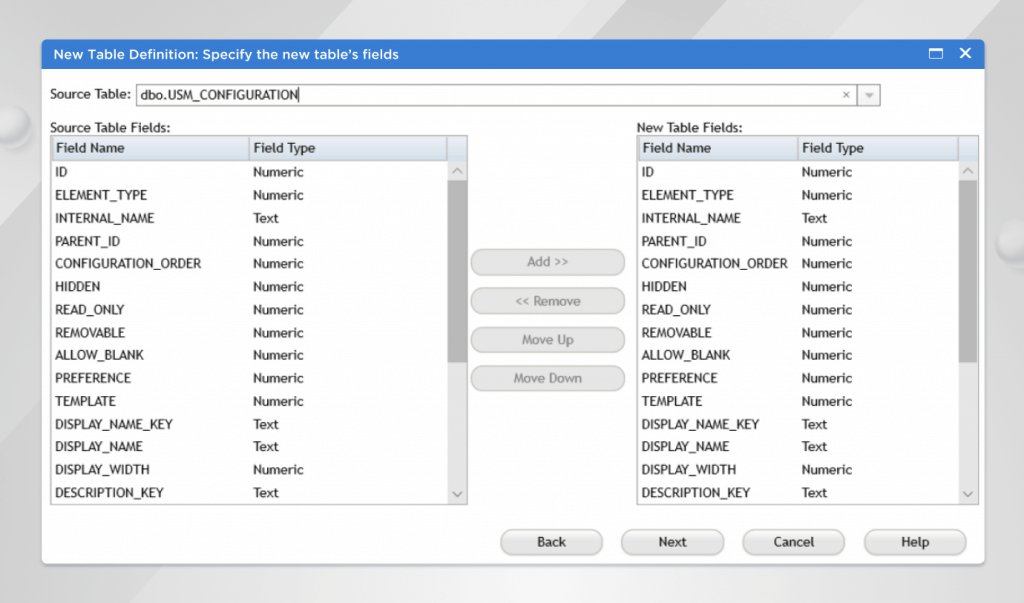Open the Source Table dropdown arrow

[x=869, y=95]
